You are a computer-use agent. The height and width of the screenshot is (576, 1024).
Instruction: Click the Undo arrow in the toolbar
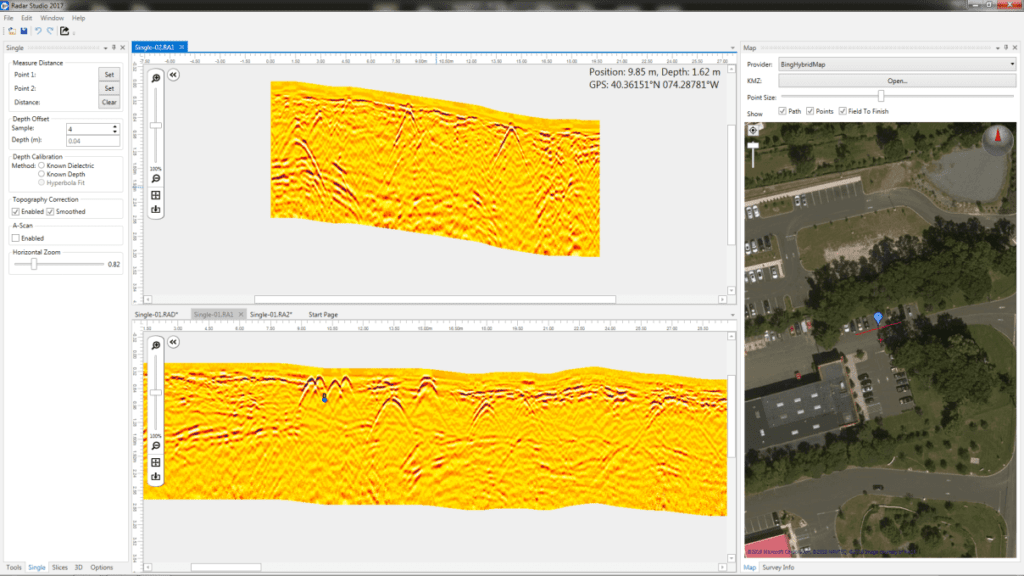(38, 31)
